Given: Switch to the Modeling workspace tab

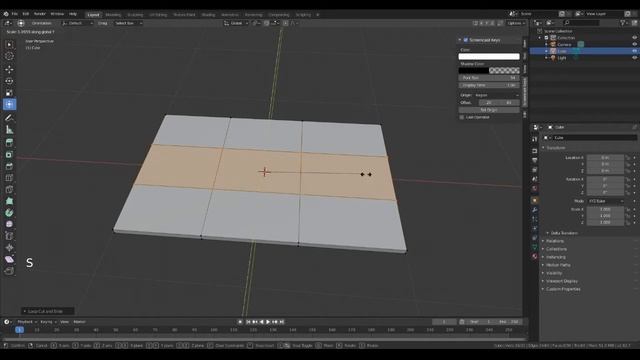Looking at the screenshot, I should (x=113, y=15).
